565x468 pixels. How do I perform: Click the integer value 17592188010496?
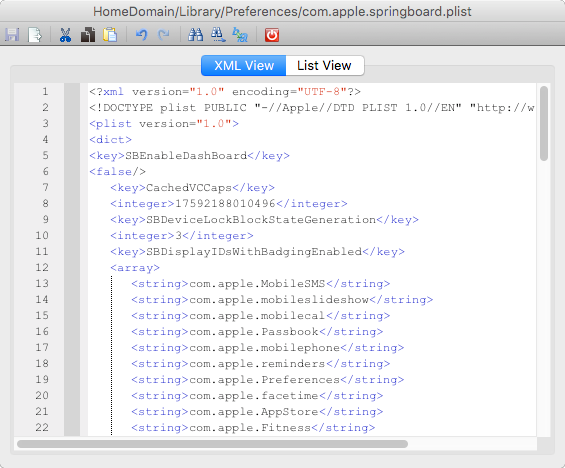pyautogui.click(x=225, y=204)
